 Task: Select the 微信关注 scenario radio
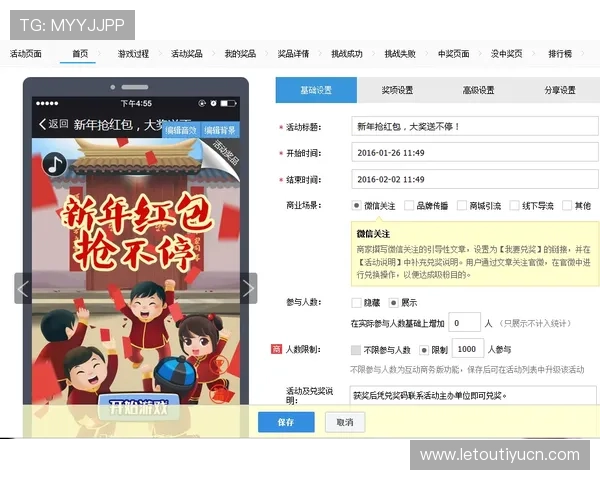pyautogui.click(x=356, y=206)
